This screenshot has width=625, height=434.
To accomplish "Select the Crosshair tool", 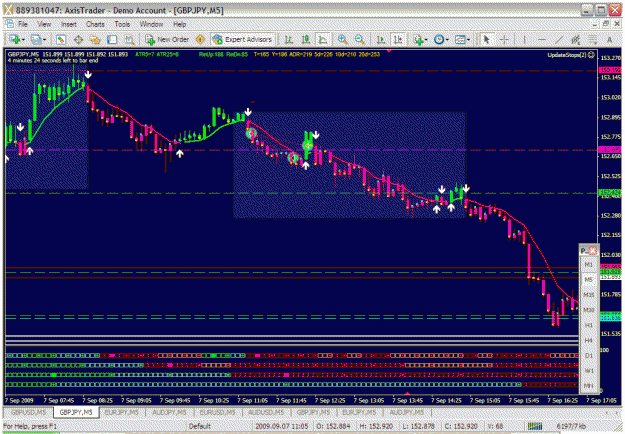I will click(504, 39).
